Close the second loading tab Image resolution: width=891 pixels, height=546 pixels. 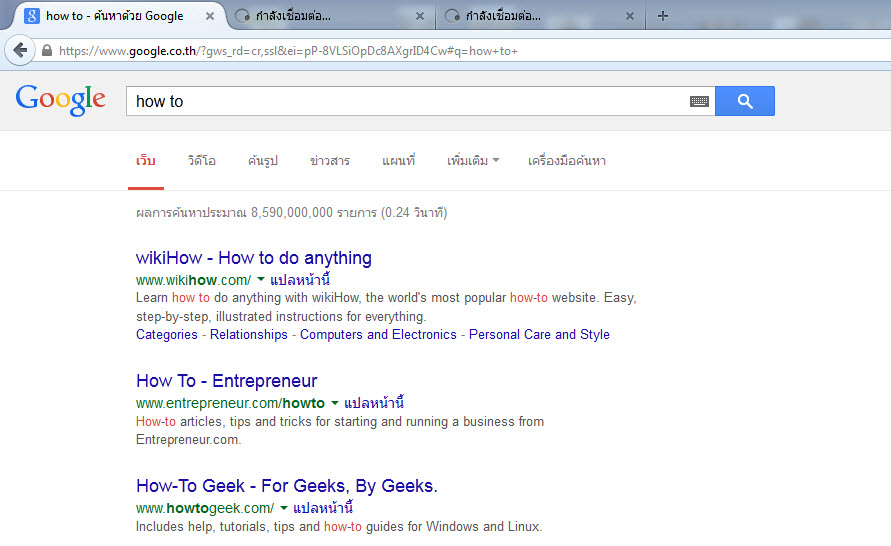pyautogui.click(x=420, y=16)
